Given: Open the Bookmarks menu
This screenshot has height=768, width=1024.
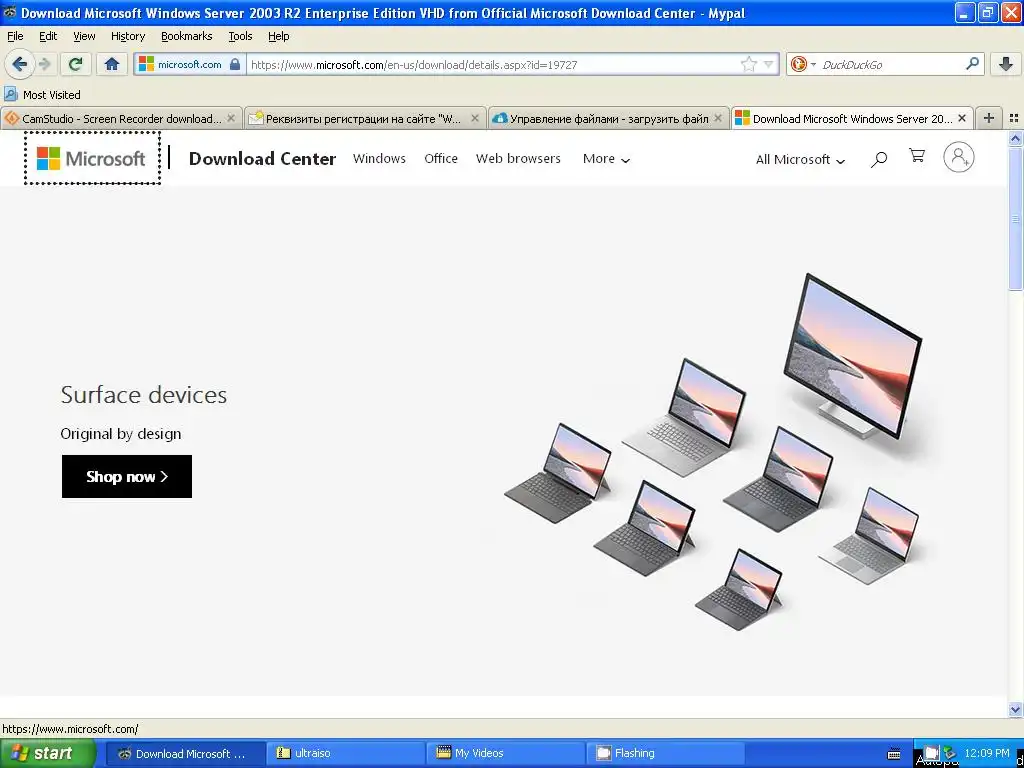Looking at the screenshot, I should pyautogui.click(x=187, y=36).
